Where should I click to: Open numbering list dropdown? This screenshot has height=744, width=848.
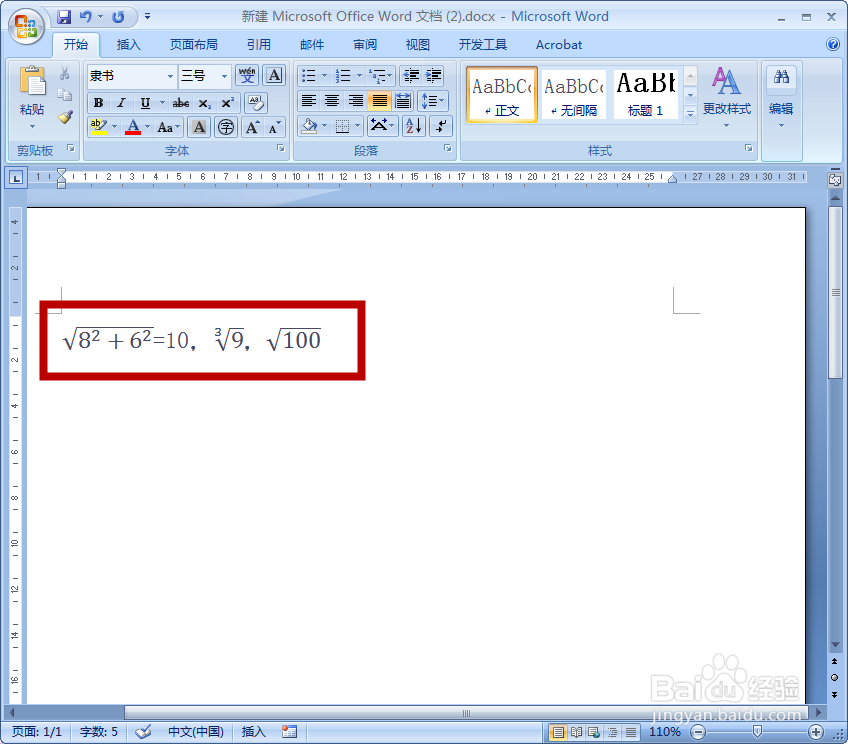pyautogui.click(x=359, y=75)
